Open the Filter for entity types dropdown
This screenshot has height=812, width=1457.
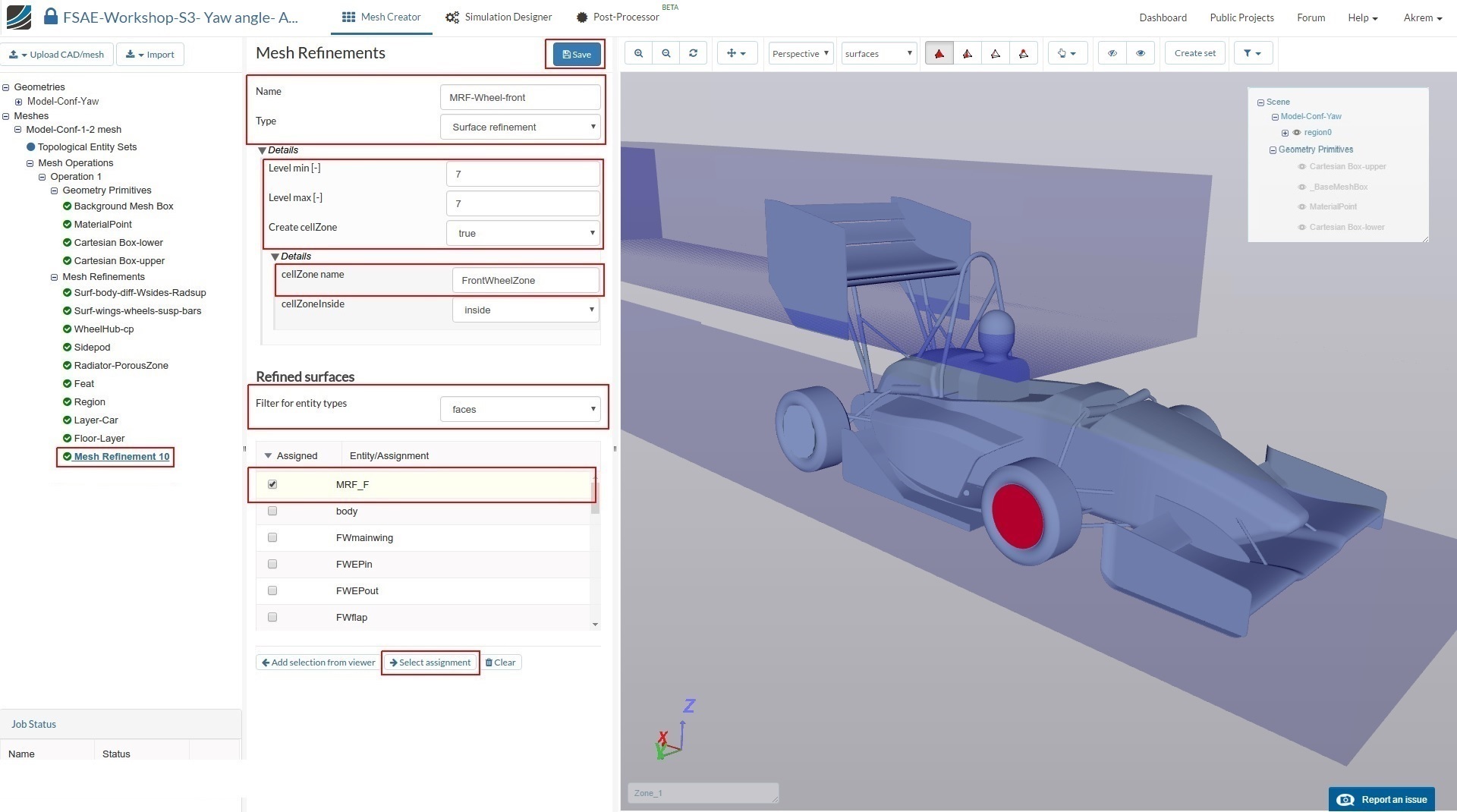(x=521, y=409)
